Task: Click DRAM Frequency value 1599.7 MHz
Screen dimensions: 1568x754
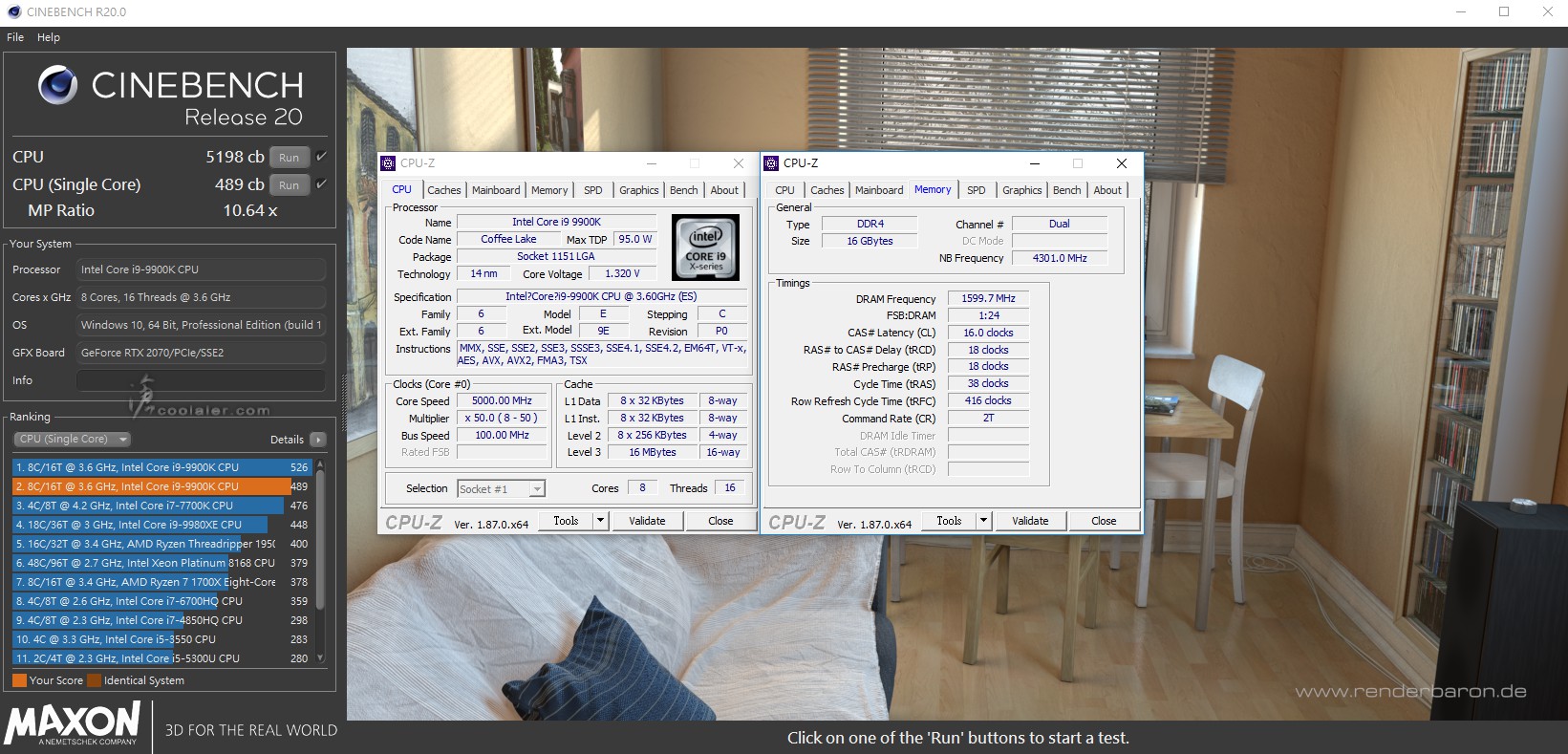Action: click(988, 298)
